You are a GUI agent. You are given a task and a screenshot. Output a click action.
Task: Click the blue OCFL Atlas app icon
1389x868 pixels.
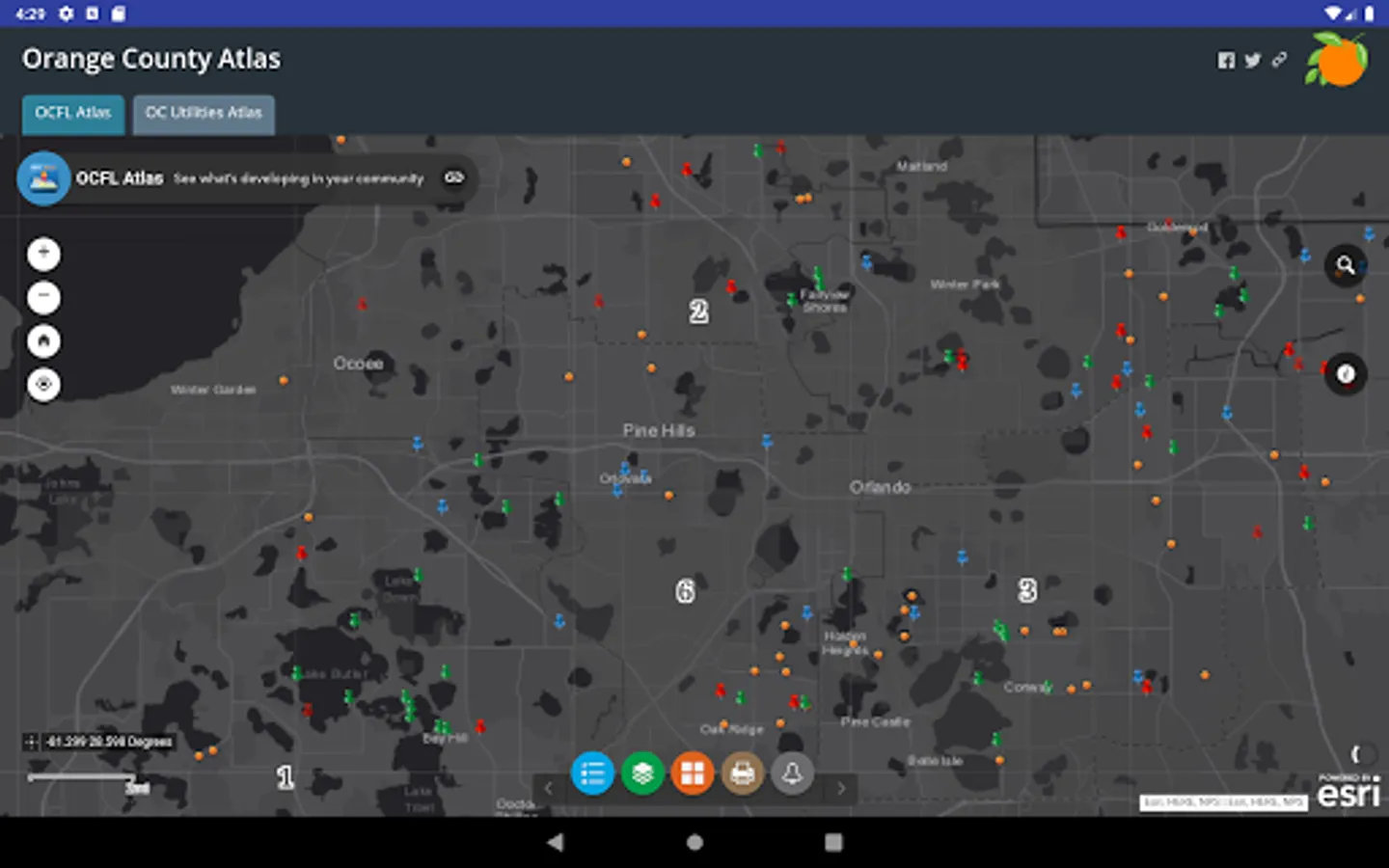(43, 178)
